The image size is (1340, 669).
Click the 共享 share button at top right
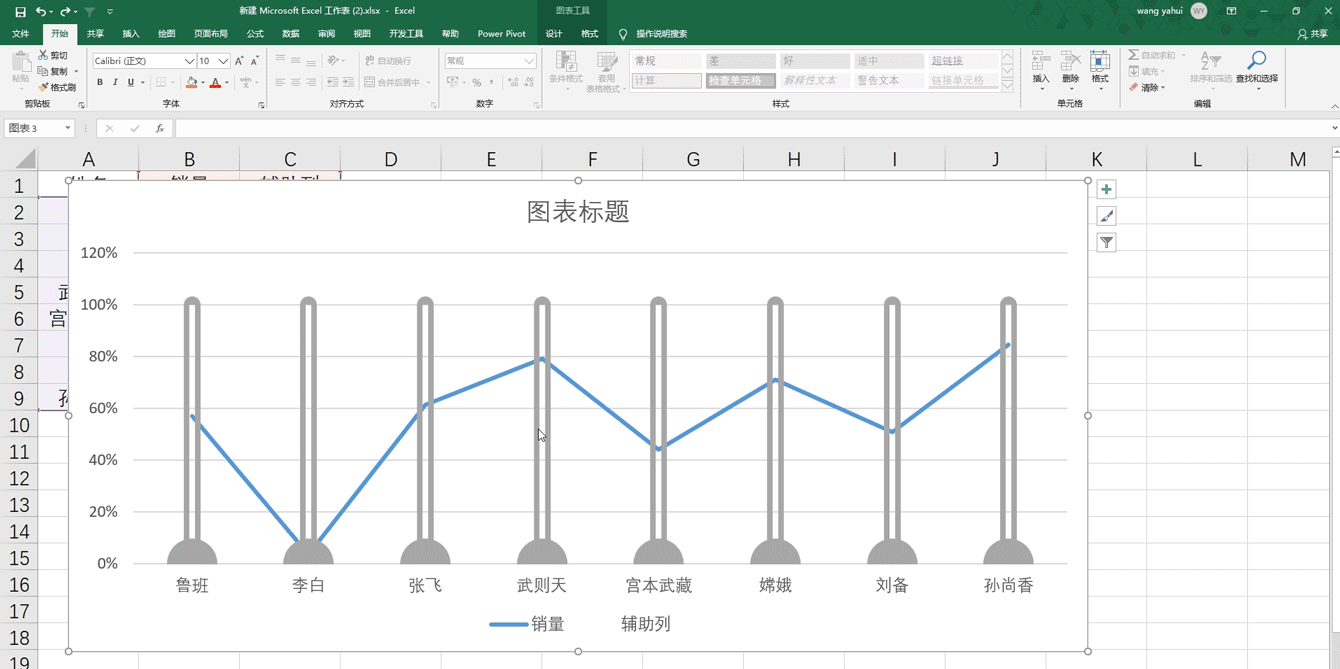(x=1312, y=34)
